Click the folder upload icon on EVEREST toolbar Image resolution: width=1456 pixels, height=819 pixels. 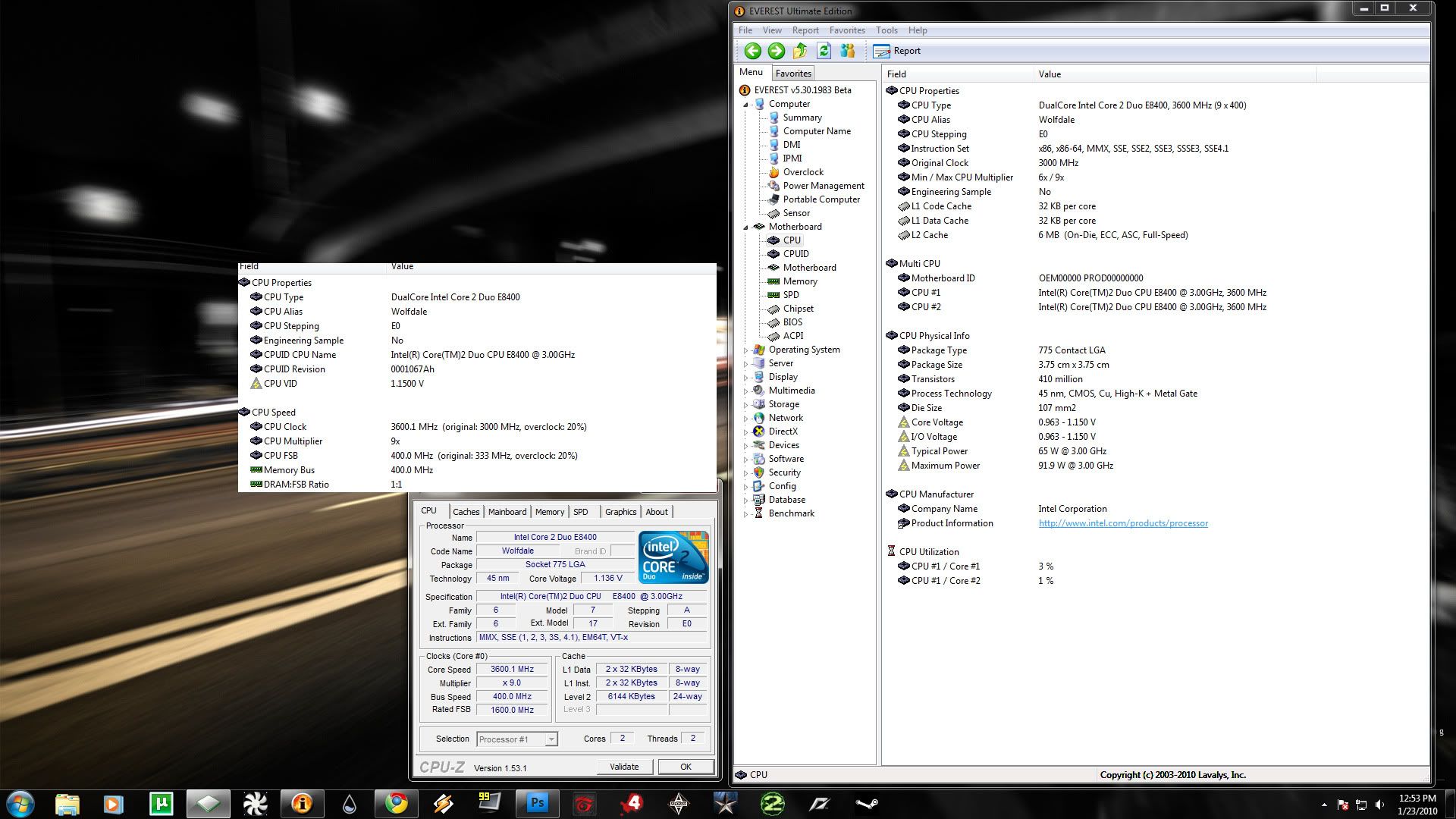pos(799,51)
